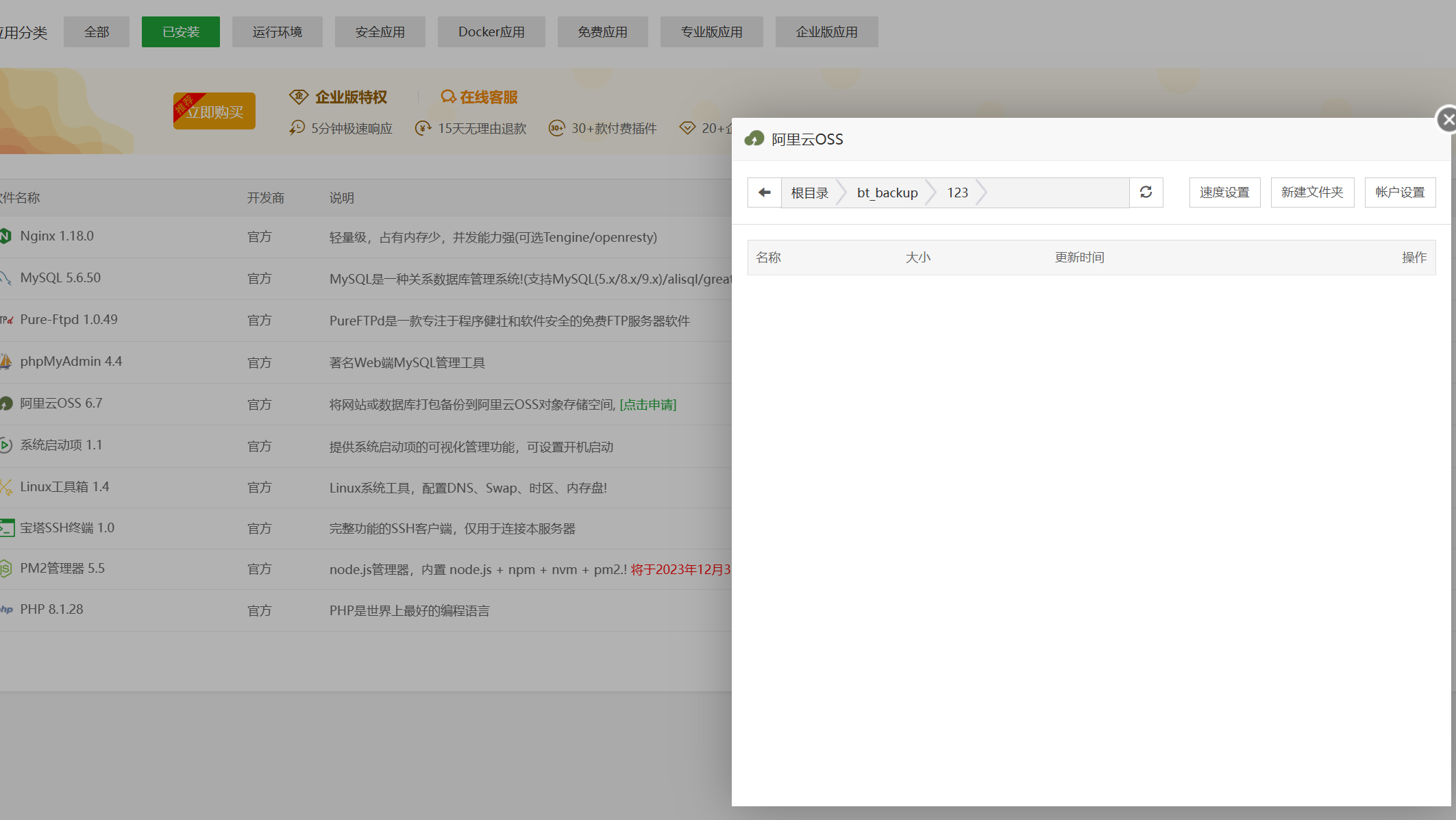Image resolution: width=1456 pixels, height=820 pixels.
Task: Click the 企业版特权 label
Action: (351, 97)
